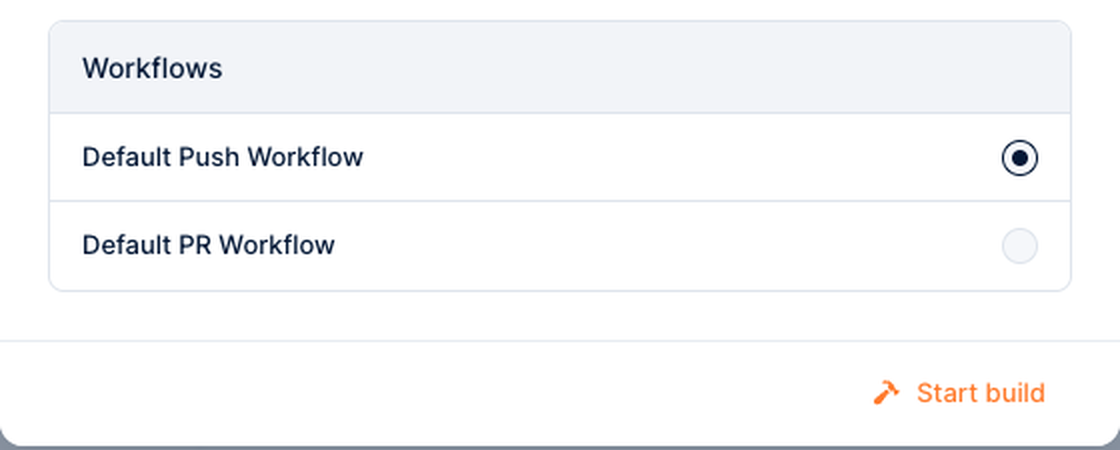Start the build using the orange hammer

(886, 393)
